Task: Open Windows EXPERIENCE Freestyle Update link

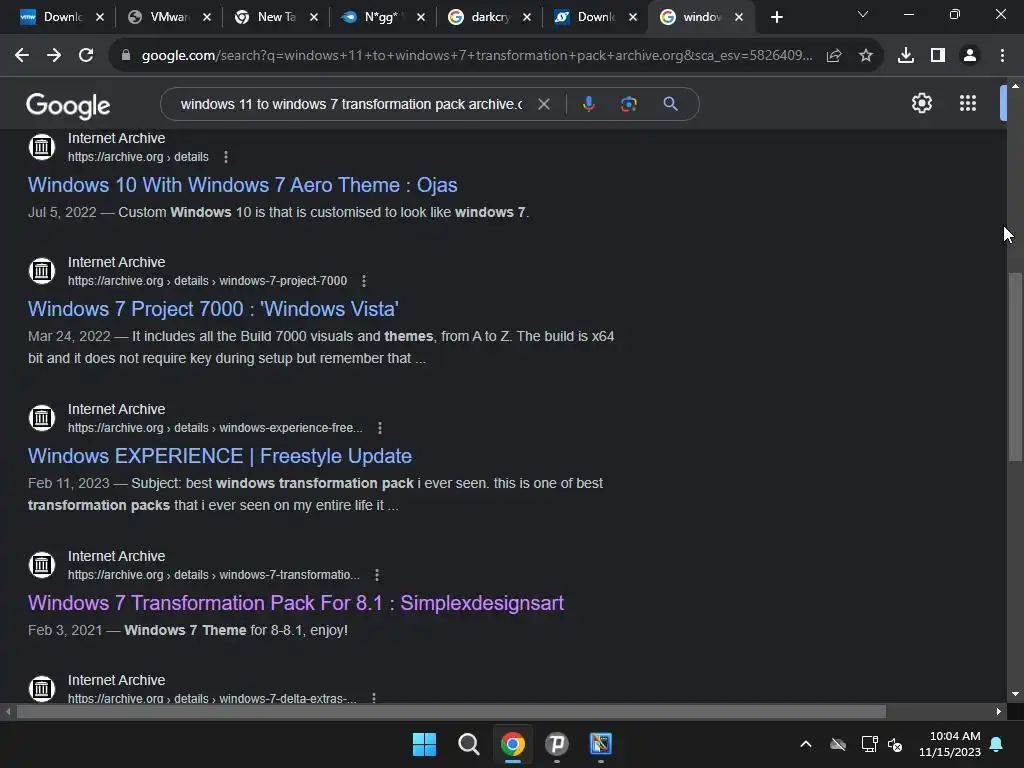Action: point(219,456)
